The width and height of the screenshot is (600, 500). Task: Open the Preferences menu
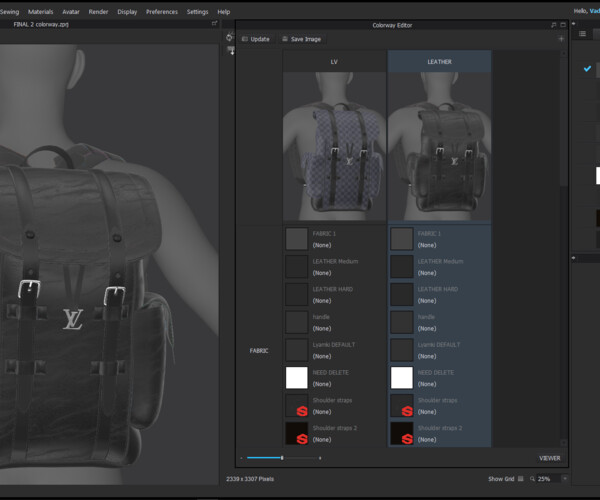[x=161, y=12]
